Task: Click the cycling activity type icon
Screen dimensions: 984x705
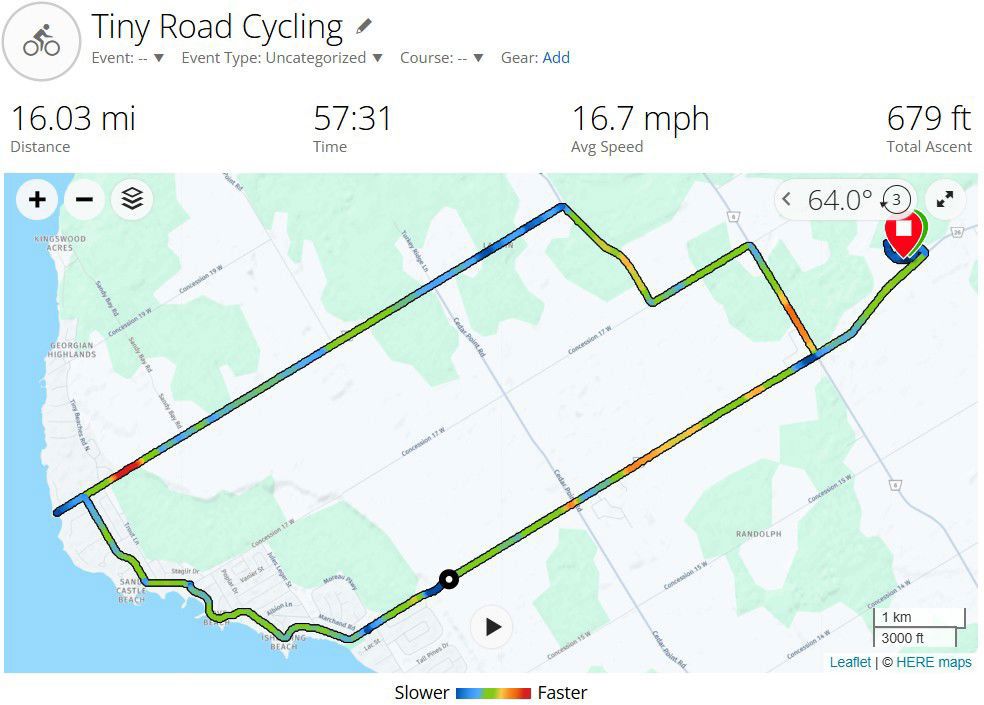Action: tap(41, 41)
